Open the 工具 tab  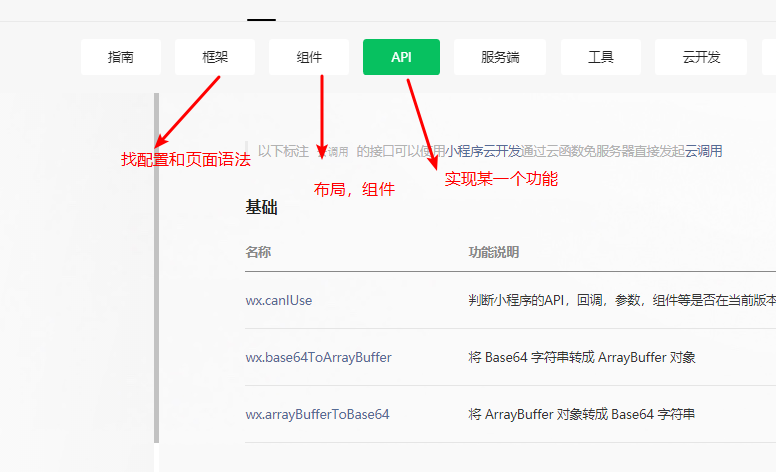(601, 57)
